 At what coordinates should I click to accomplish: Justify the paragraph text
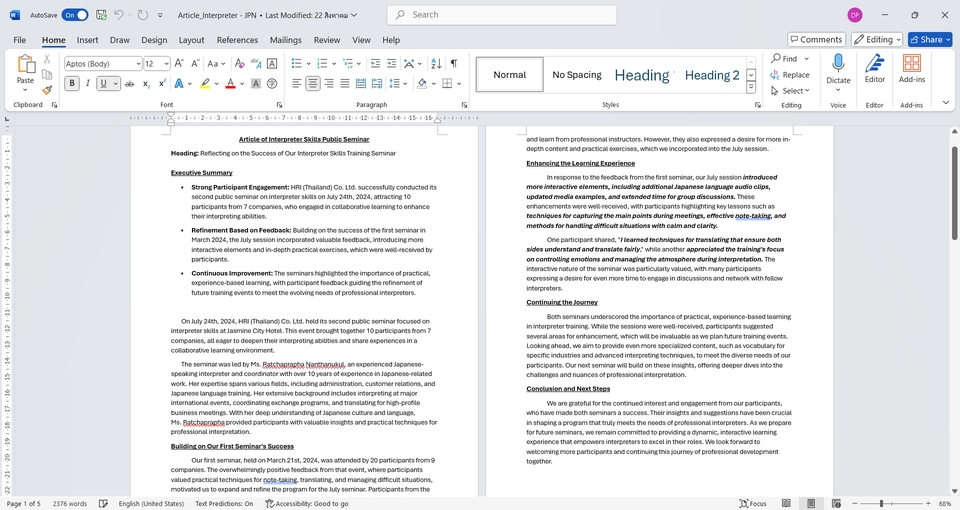point(345,83)
